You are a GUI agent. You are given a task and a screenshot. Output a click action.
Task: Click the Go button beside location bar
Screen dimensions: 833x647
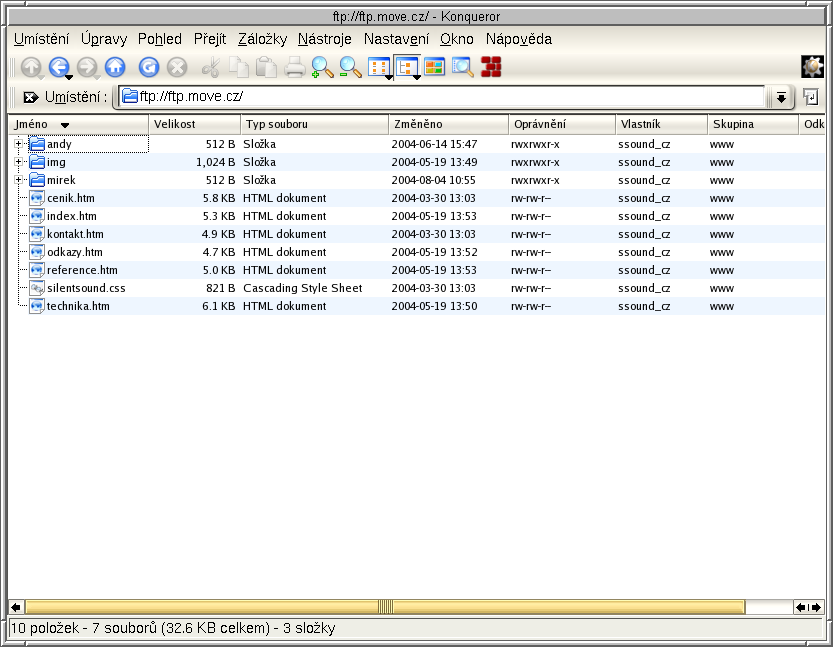(811, 97)
